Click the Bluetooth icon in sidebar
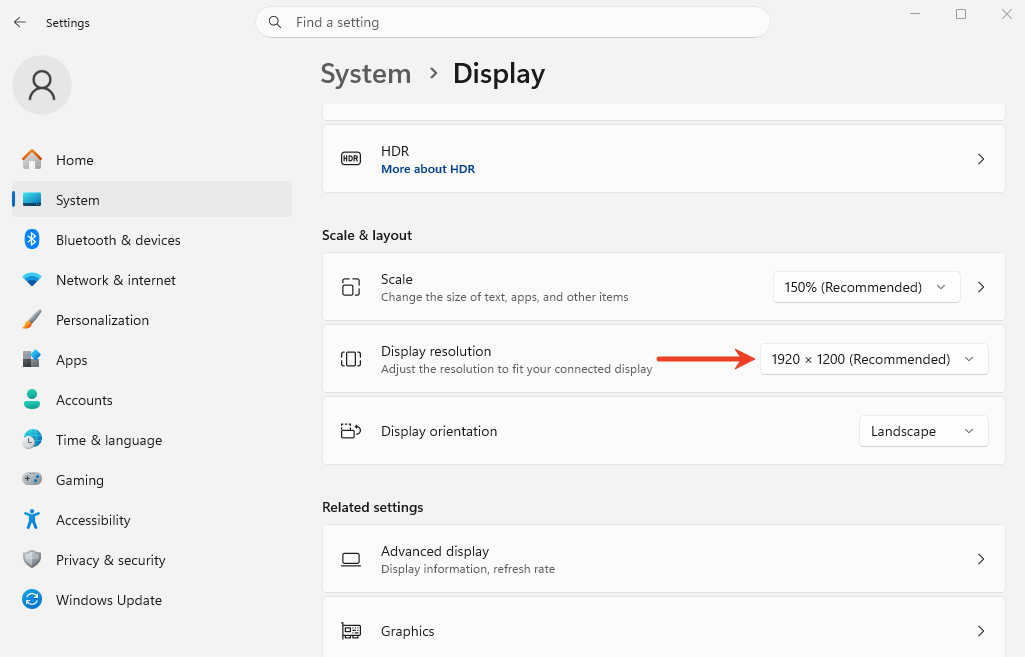 tap(32, 239)
